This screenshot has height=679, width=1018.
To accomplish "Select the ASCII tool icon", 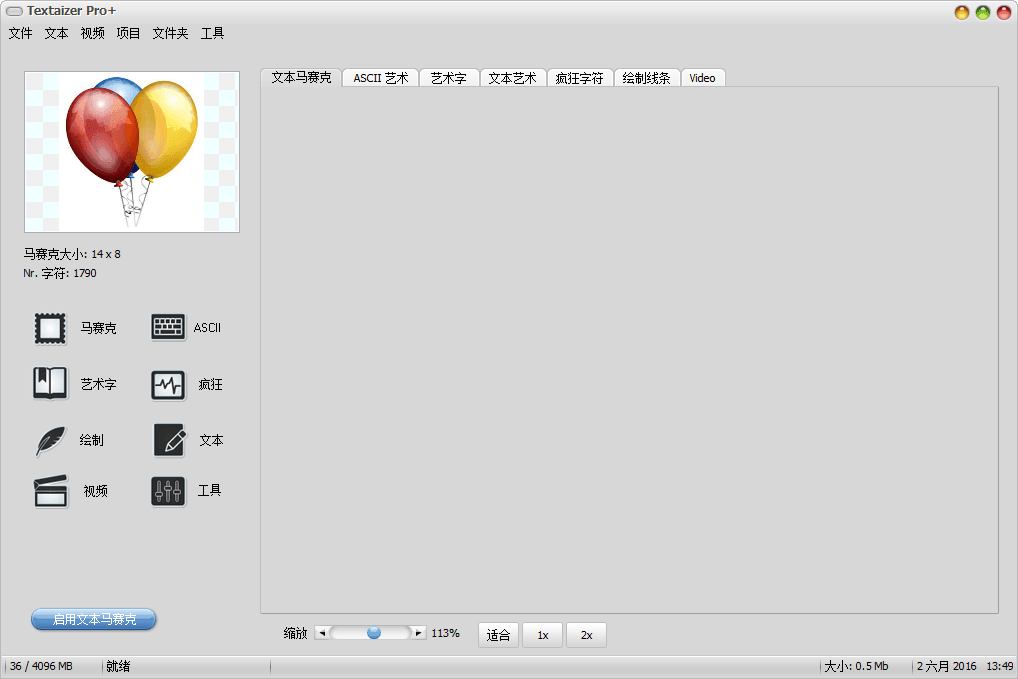I will coord(168,327).
